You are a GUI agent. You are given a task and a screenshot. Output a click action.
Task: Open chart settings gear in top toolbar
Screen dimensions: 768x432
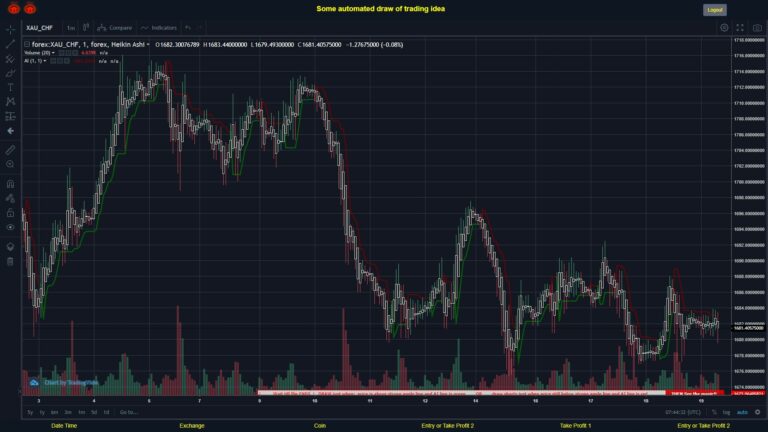coord(724,28)
